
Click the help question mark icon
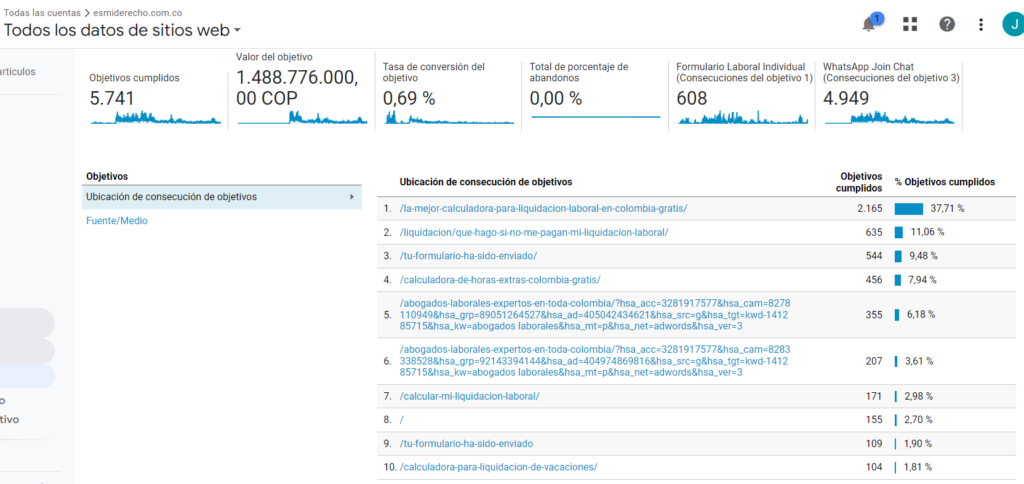[946, 24]
